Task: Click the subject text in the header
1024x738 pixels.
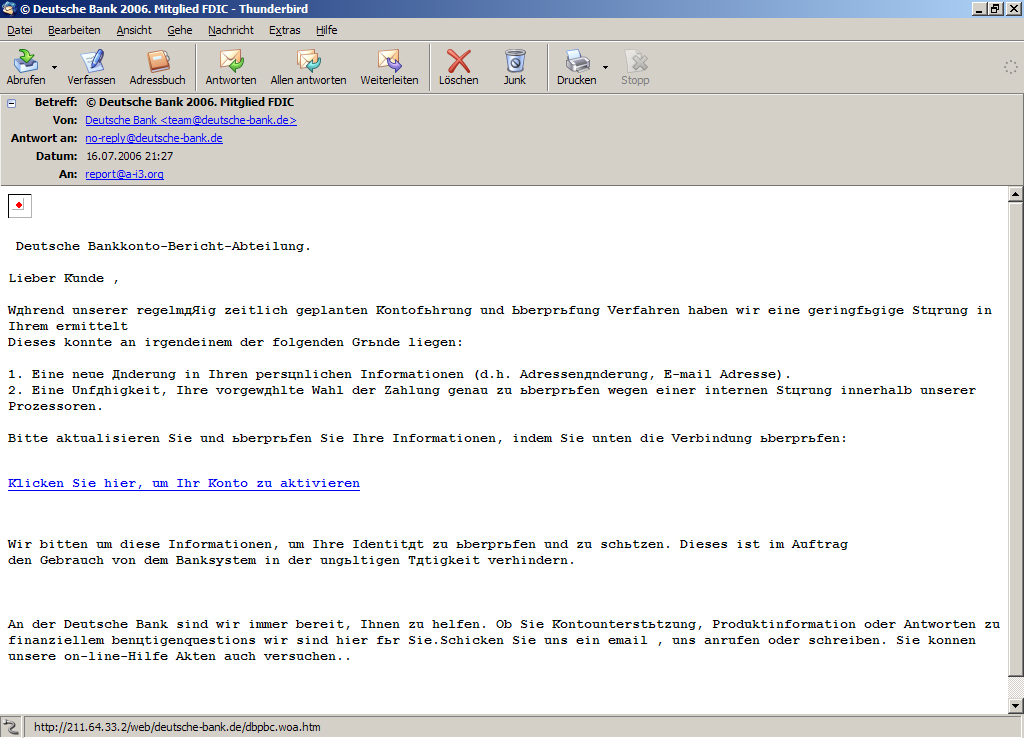Action: coord(190,102)
